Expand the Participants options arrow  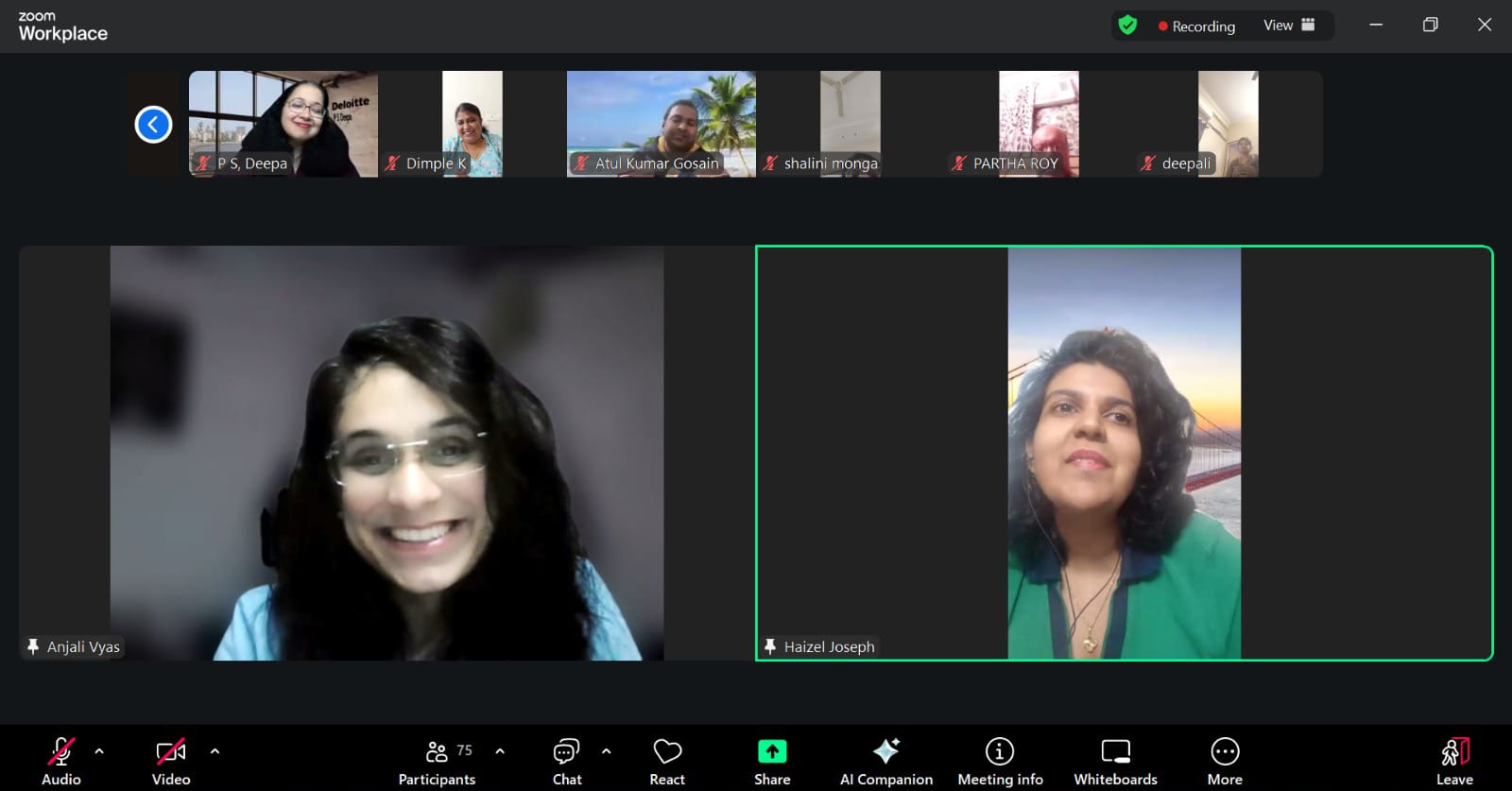(x=500, y=751)
